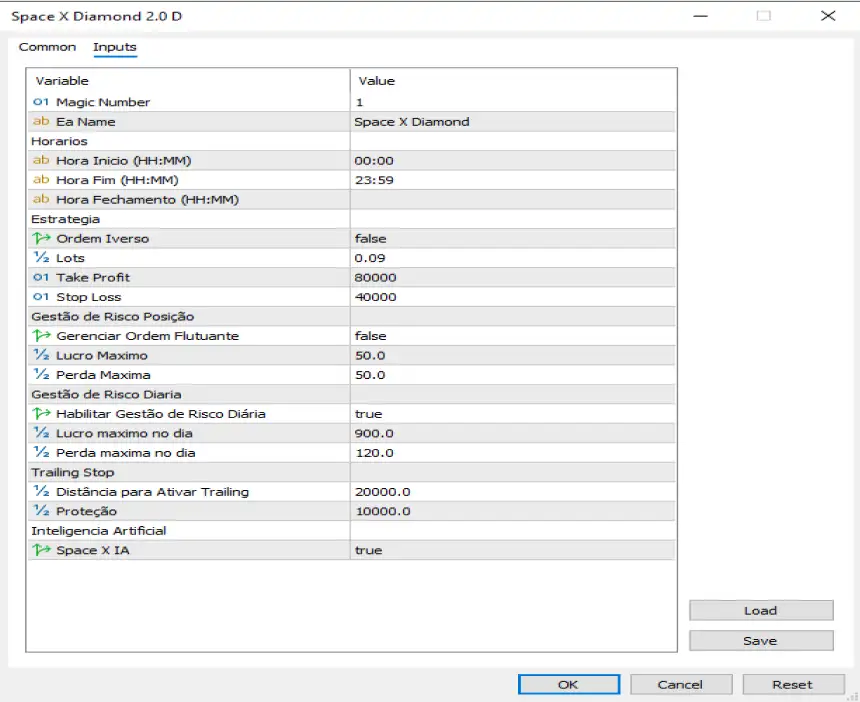Image resolution: width=860 pixels, height=702 pixels.
Task: Click the boolean icon beside Space X IA
Action: click(41, 551)
